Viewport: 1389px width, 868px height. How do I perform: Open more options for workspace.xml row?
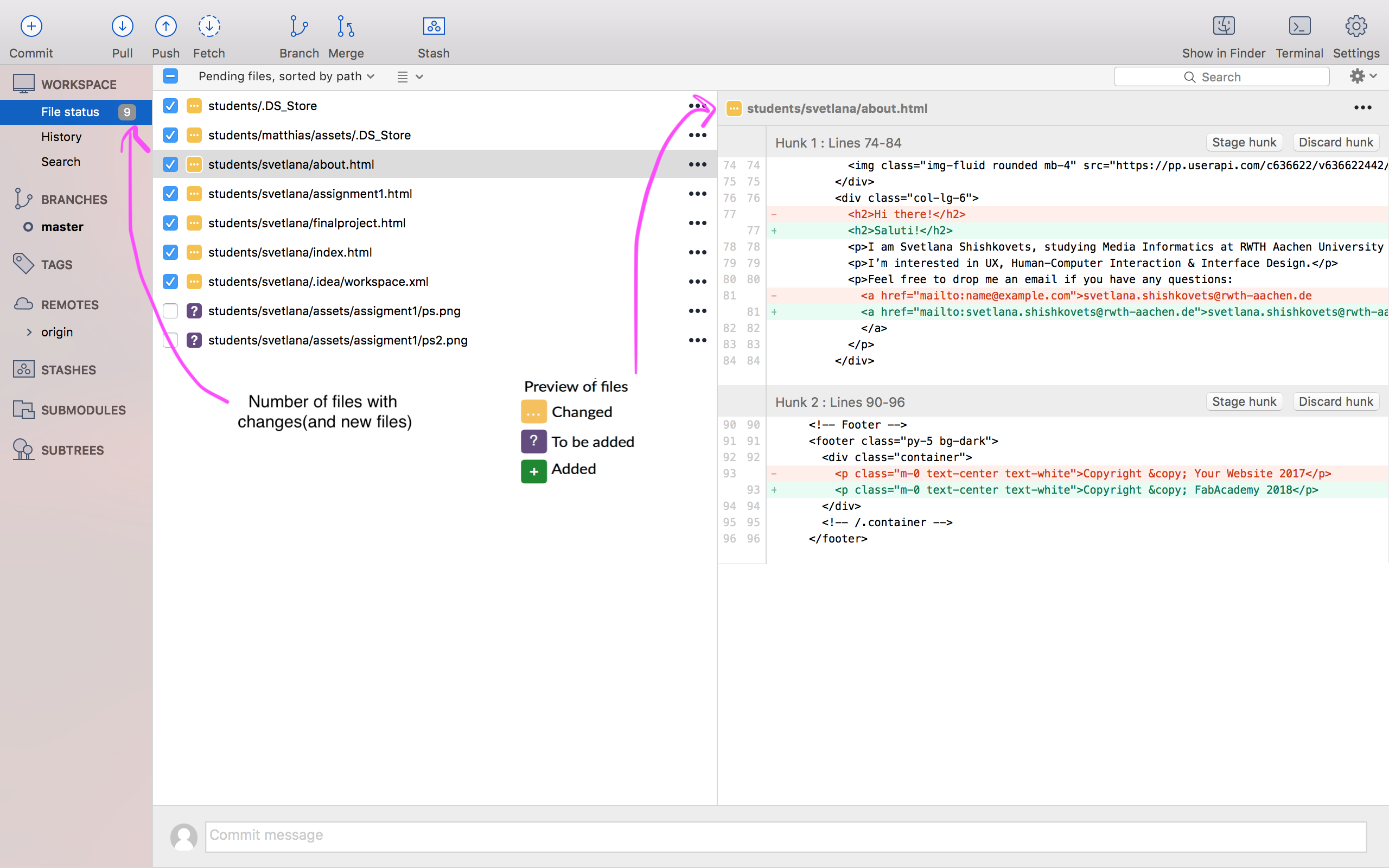pyautogui.click(x=697, y=282)
